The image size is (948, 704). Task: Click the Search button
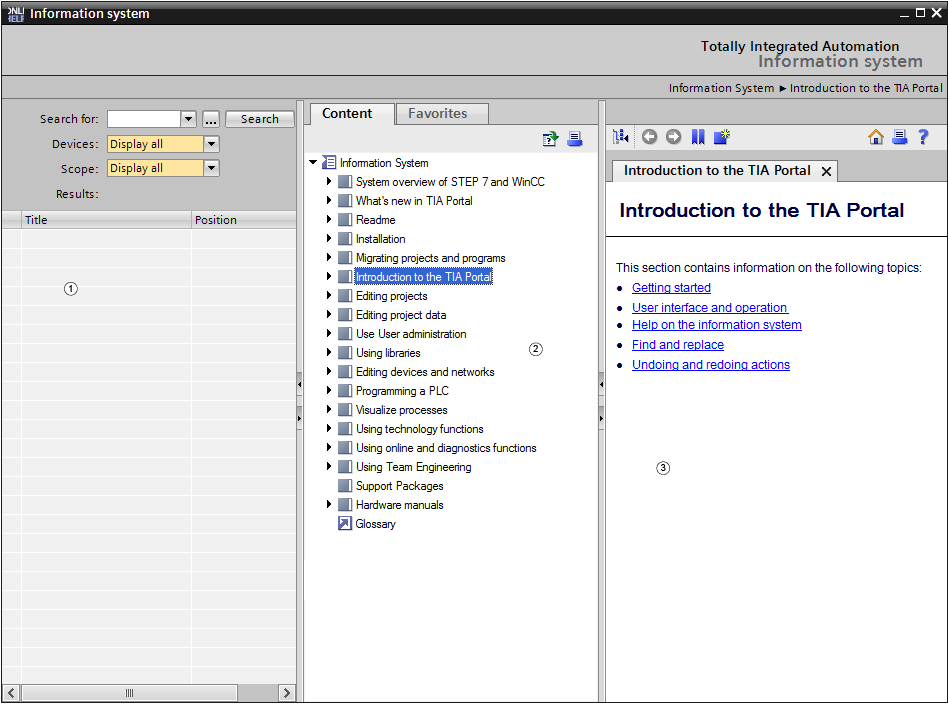pos(259,119)
